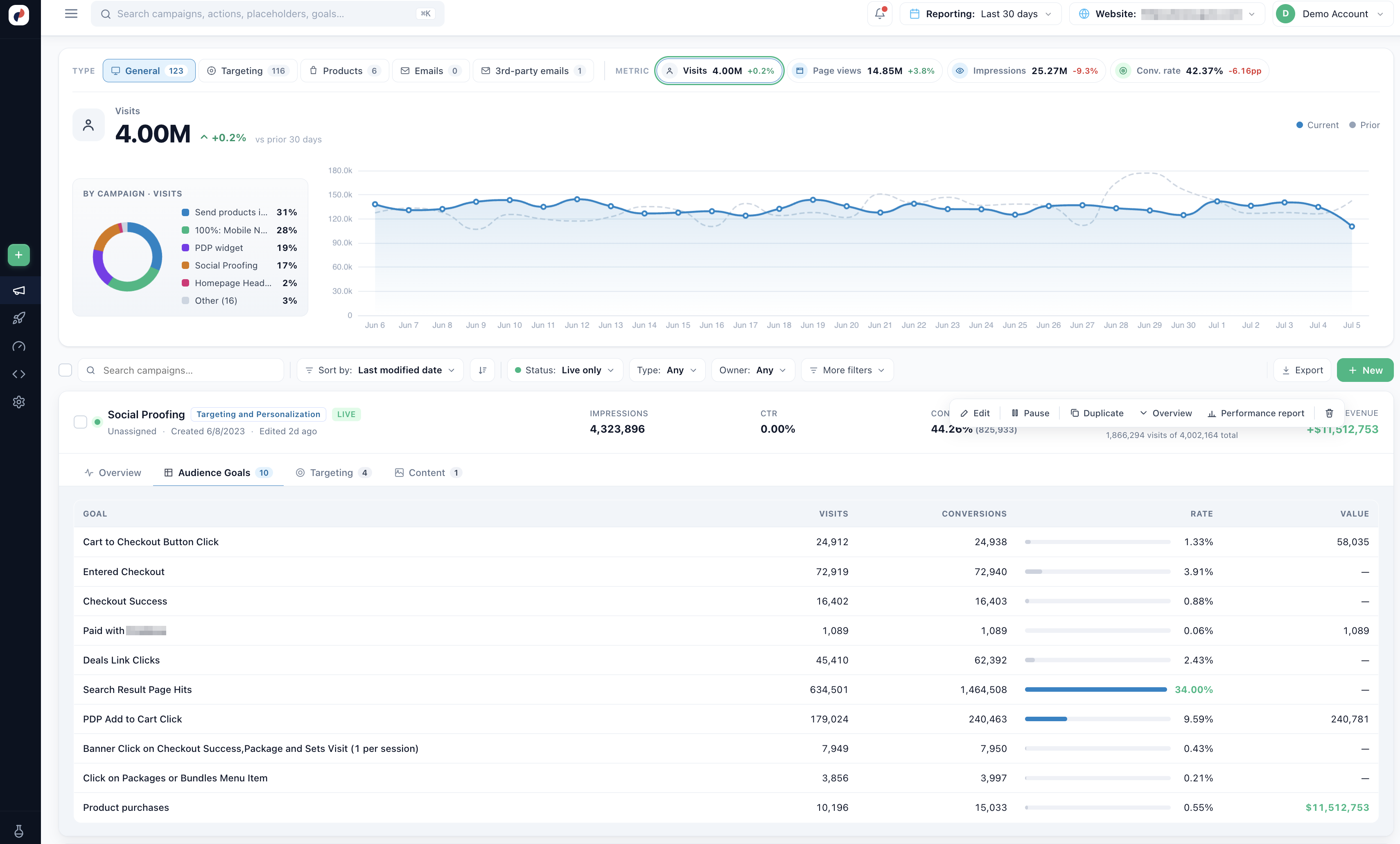Open settings gear in sidebar

click(19, 402)
